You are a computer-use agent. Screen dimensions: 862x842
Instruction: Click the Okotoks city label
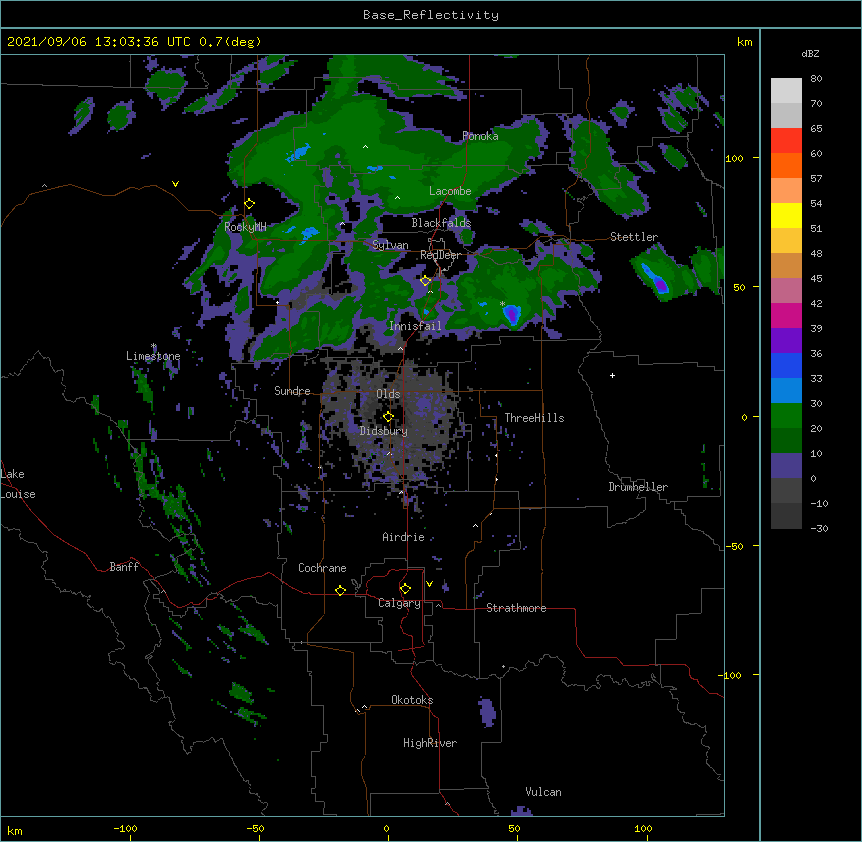tap(412, 700)
